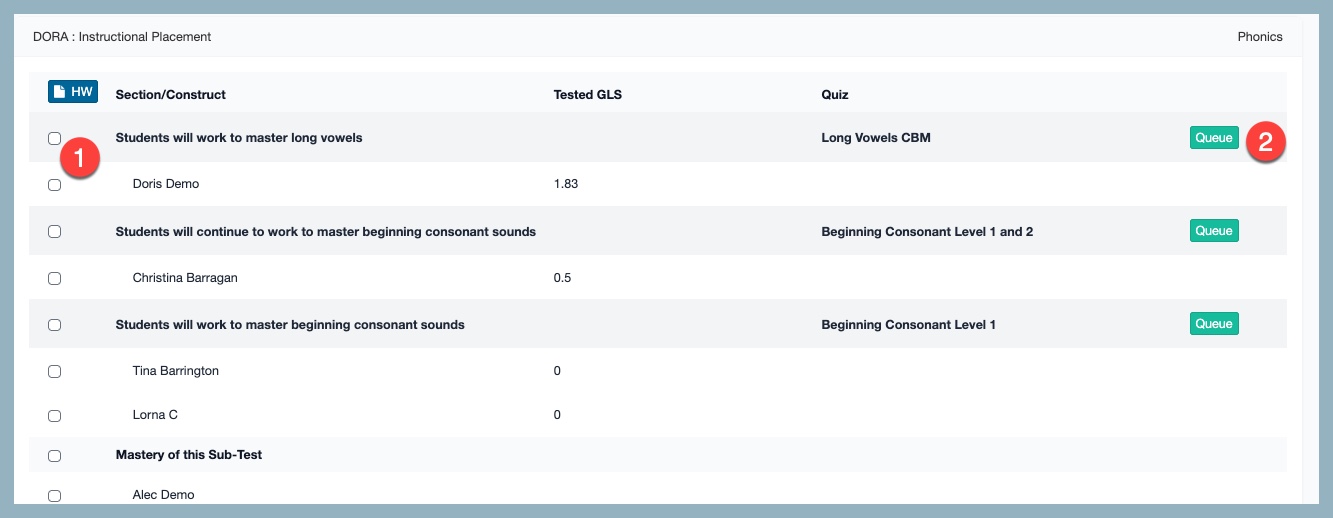Select the Tina Barrington checkbox
1333x518 pixels.
pyautogui.click(x=55, y=371)
